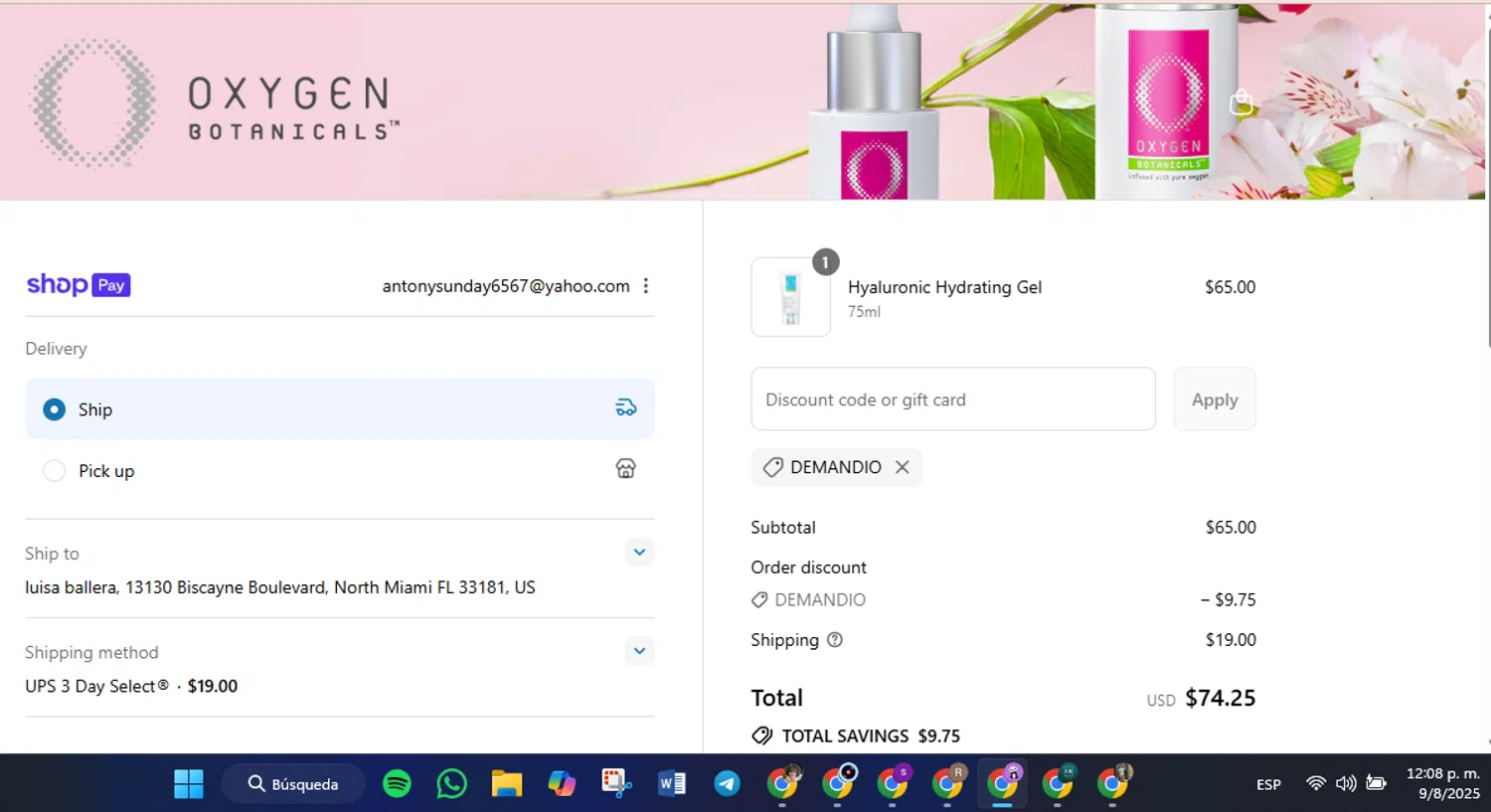Click the store pickup icon
Screen dimensions: 1491x812
coord(626,468)
